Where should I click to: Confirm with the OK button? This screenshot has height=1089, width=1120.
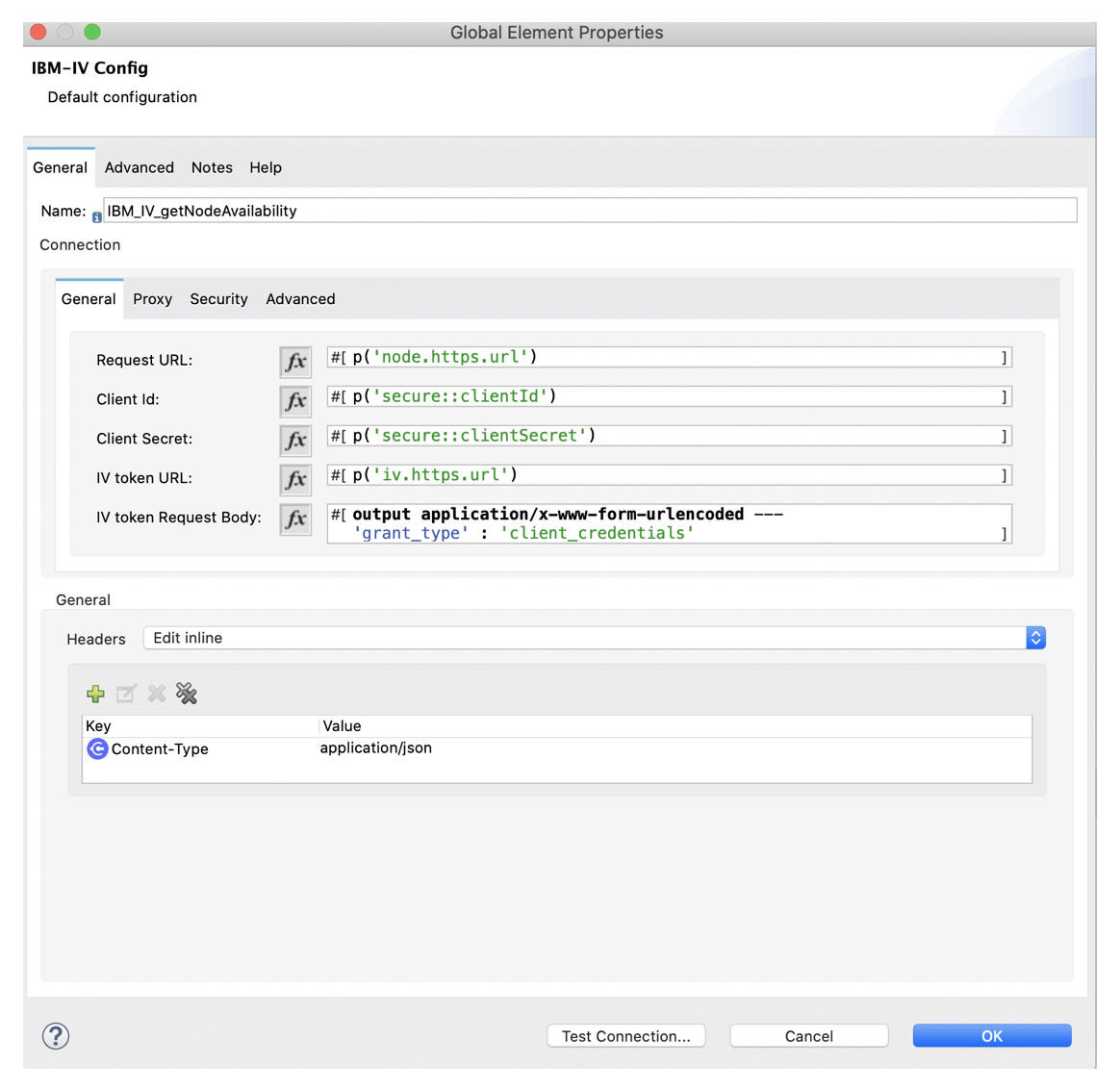coord(992,1036)
